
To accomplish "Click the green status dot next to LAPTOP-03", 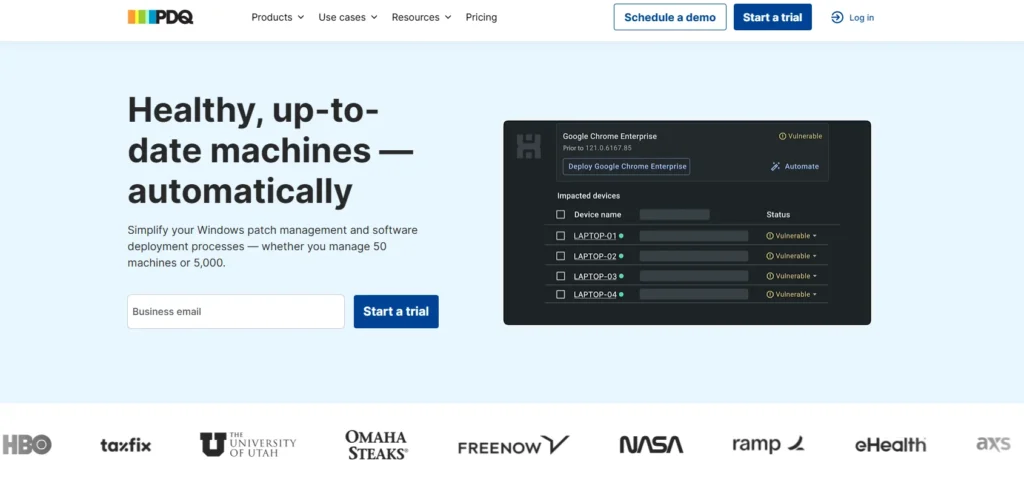I will point(621,276).
